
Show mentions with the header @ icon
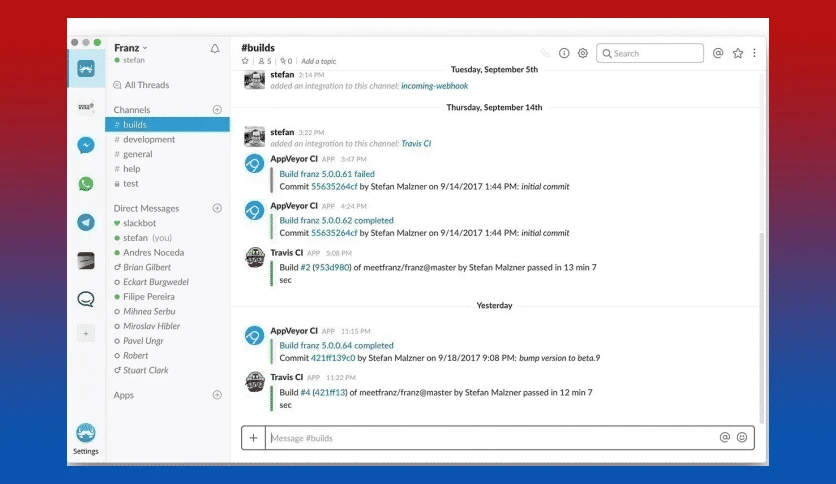(x=718, y=53)
